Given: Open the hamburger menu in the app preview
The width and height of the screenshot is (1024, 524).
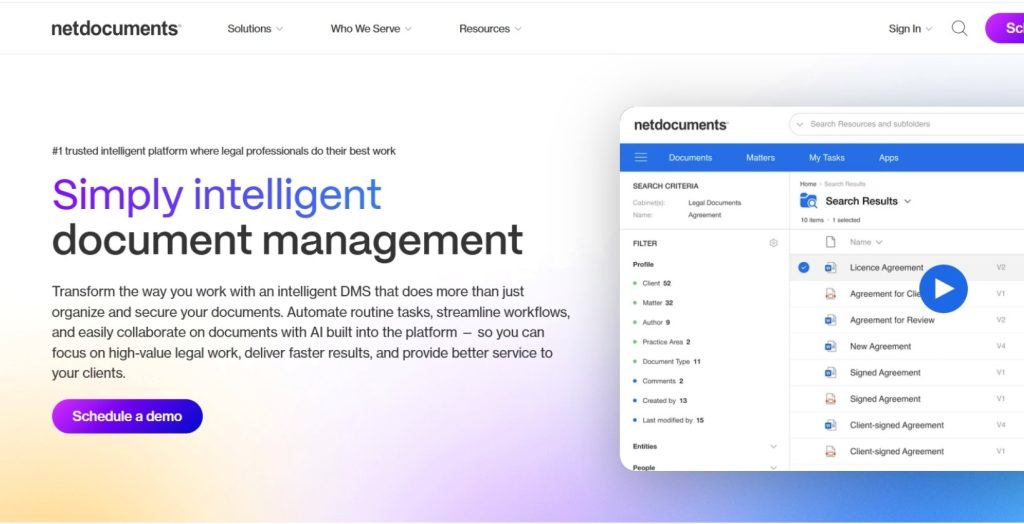Looking at the screenshot, I should pos(641,158).
